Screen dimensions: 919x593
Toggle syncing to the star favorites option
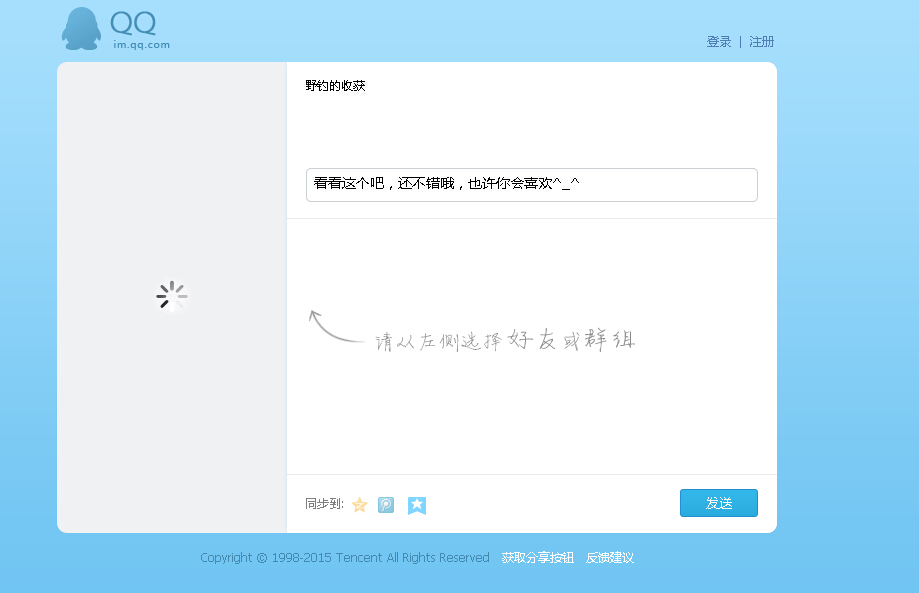tap(359, 505)
